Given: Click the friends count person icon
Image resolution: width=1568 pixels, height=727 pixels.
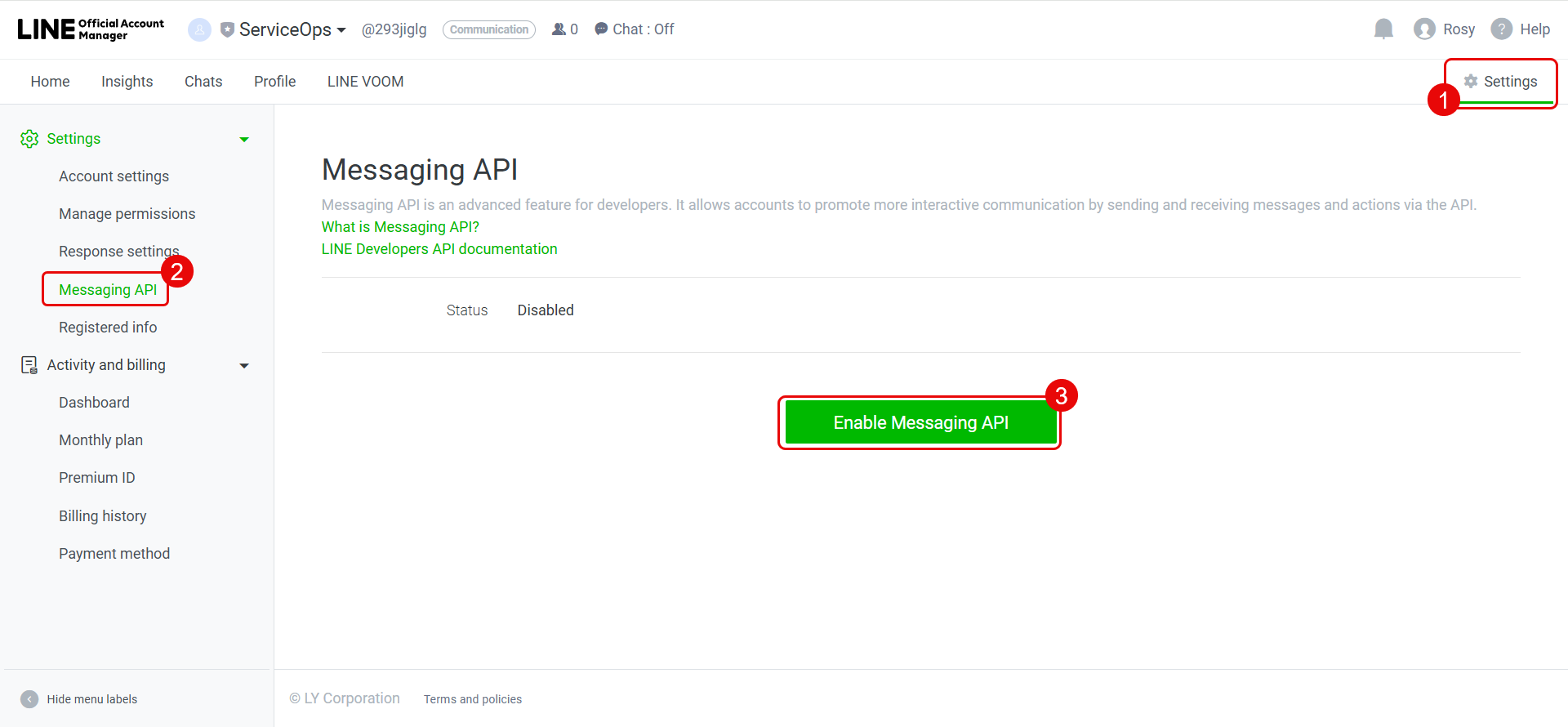Looking at the screenshot, I should 559,29.
